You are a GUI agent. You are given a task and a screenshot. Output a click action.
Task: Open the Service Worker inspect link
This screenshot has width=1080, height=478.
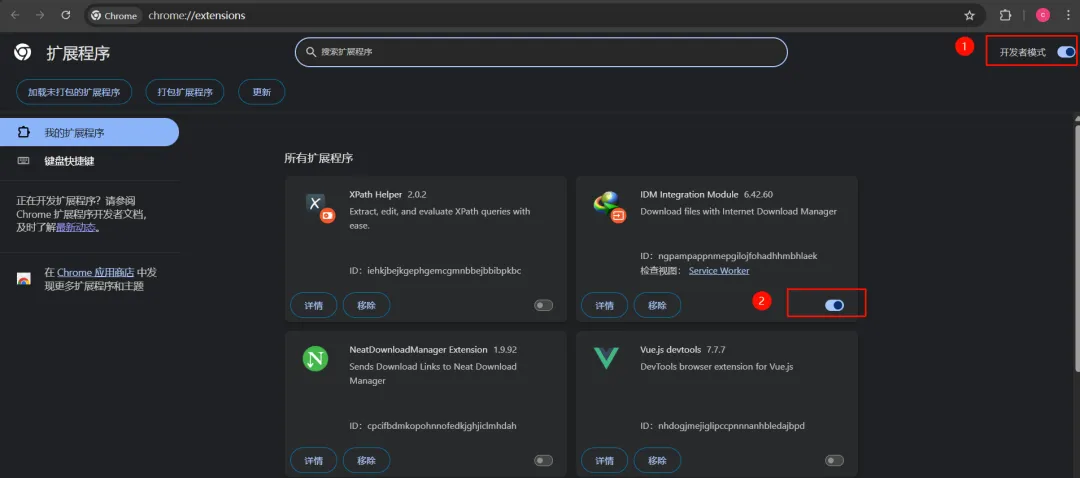[719, 271]
